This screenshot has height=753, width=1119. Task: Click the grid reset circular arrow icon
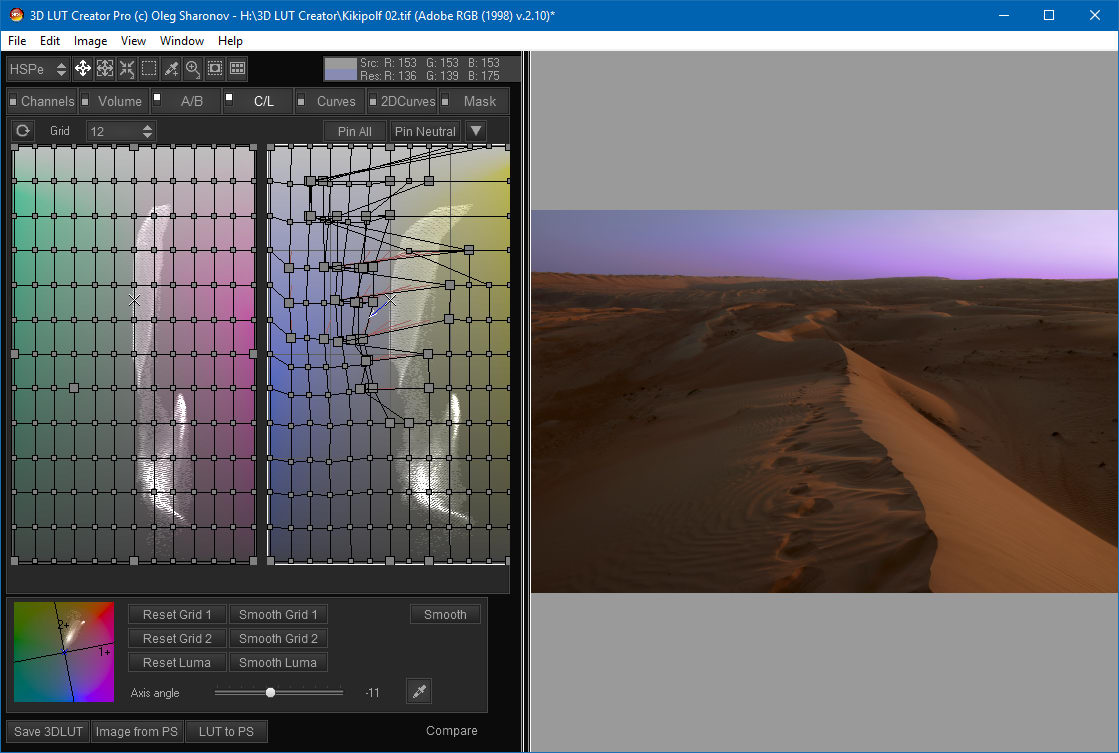click(x=22, y=131)
